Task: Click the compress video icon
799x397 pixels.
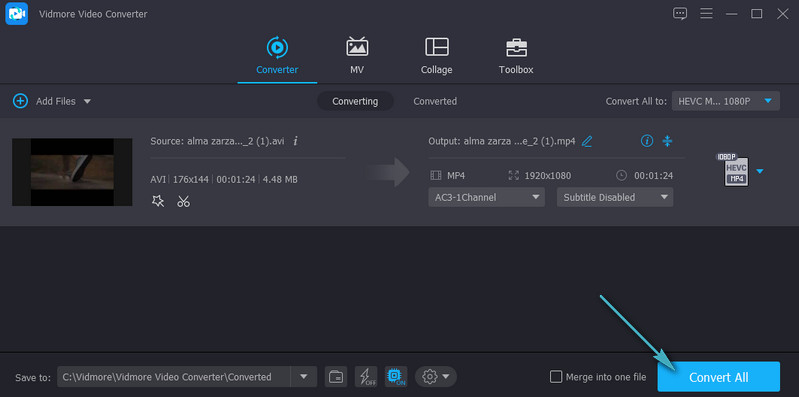Action: 668,141
